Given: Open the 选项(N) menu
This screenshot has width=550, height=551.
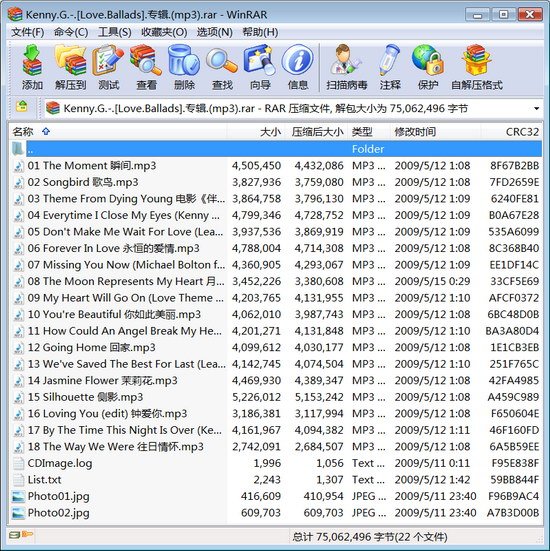Looking at the screenshot, I should (214, 32).
